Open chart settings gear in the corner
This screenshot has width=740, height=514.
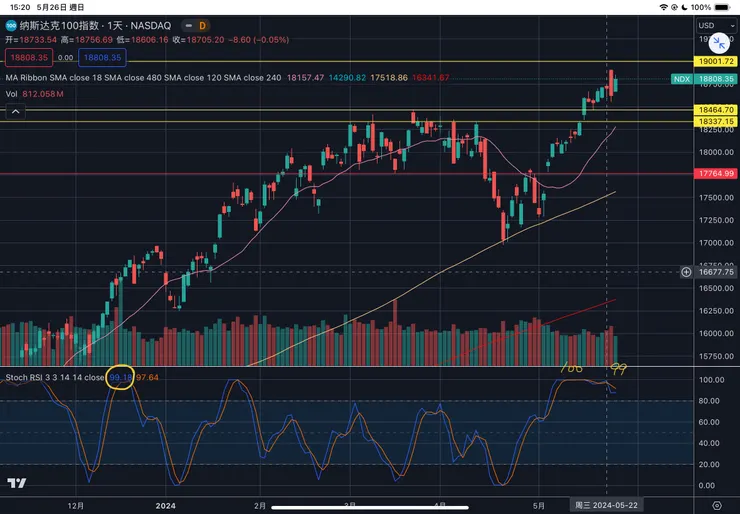coord(716,505)
